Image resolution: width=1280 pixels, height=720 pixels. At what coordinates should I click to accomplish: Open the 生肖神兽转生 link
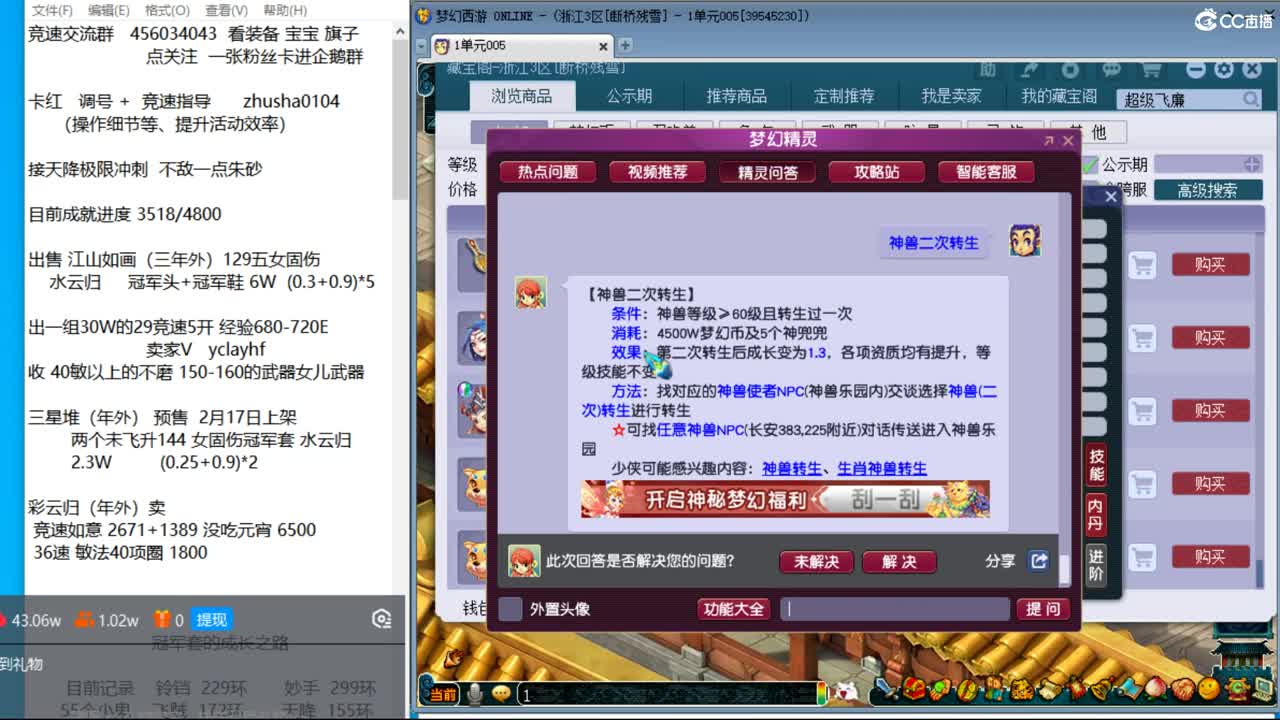[882, 468]
